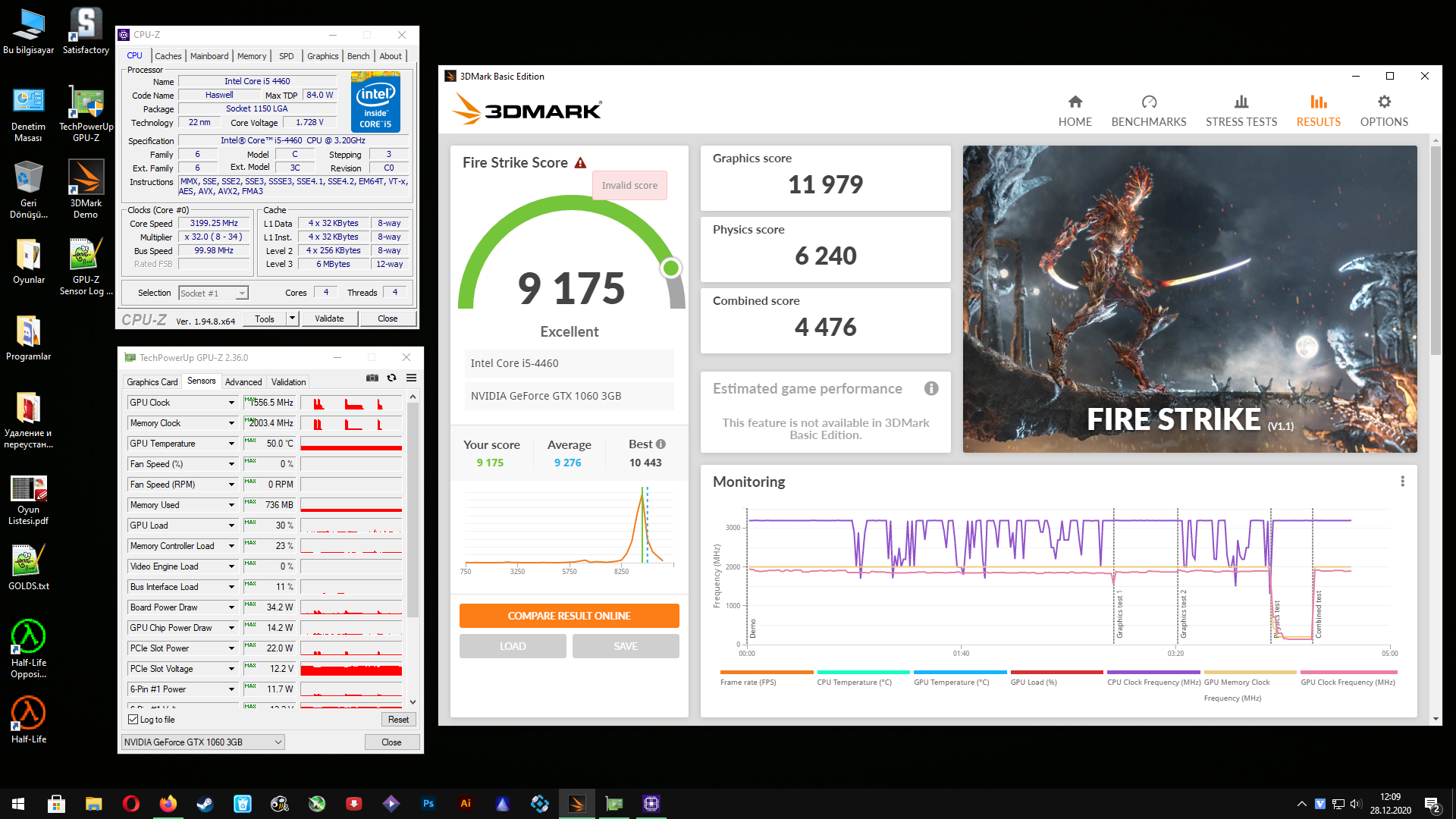Viewport: 1456px width, 819px height.
Task: Open the 3DMark Demo desktop shortcut
Action: click(x=86, y=189)
